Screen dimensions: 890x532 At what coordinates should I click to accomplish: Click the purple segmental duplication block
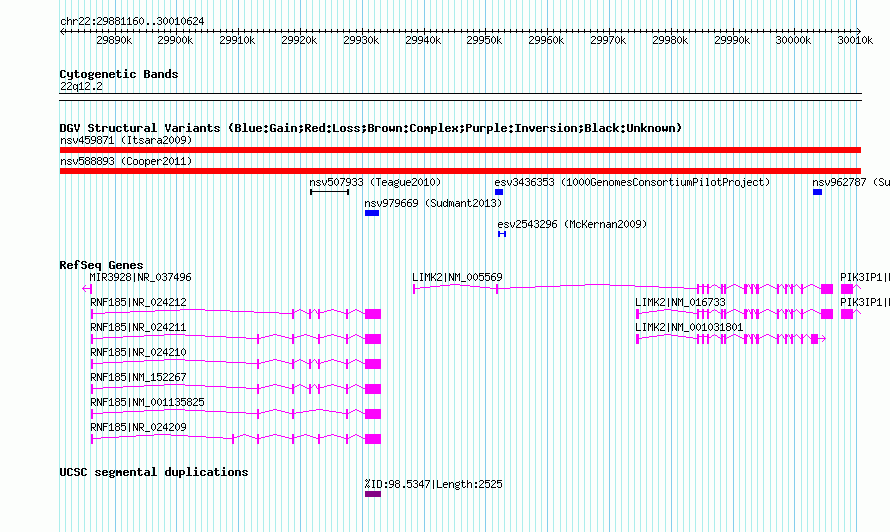point(373,494)
